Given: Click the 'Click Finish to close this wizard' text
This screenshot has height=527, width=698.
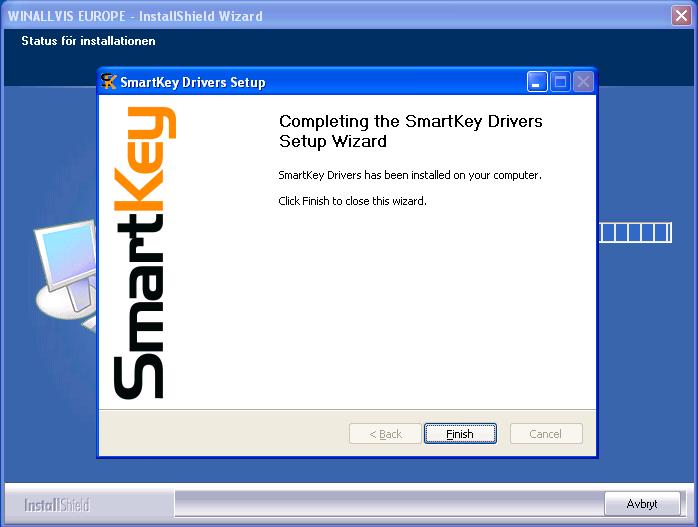Looking at the screenshot, I should pos(352,201).
